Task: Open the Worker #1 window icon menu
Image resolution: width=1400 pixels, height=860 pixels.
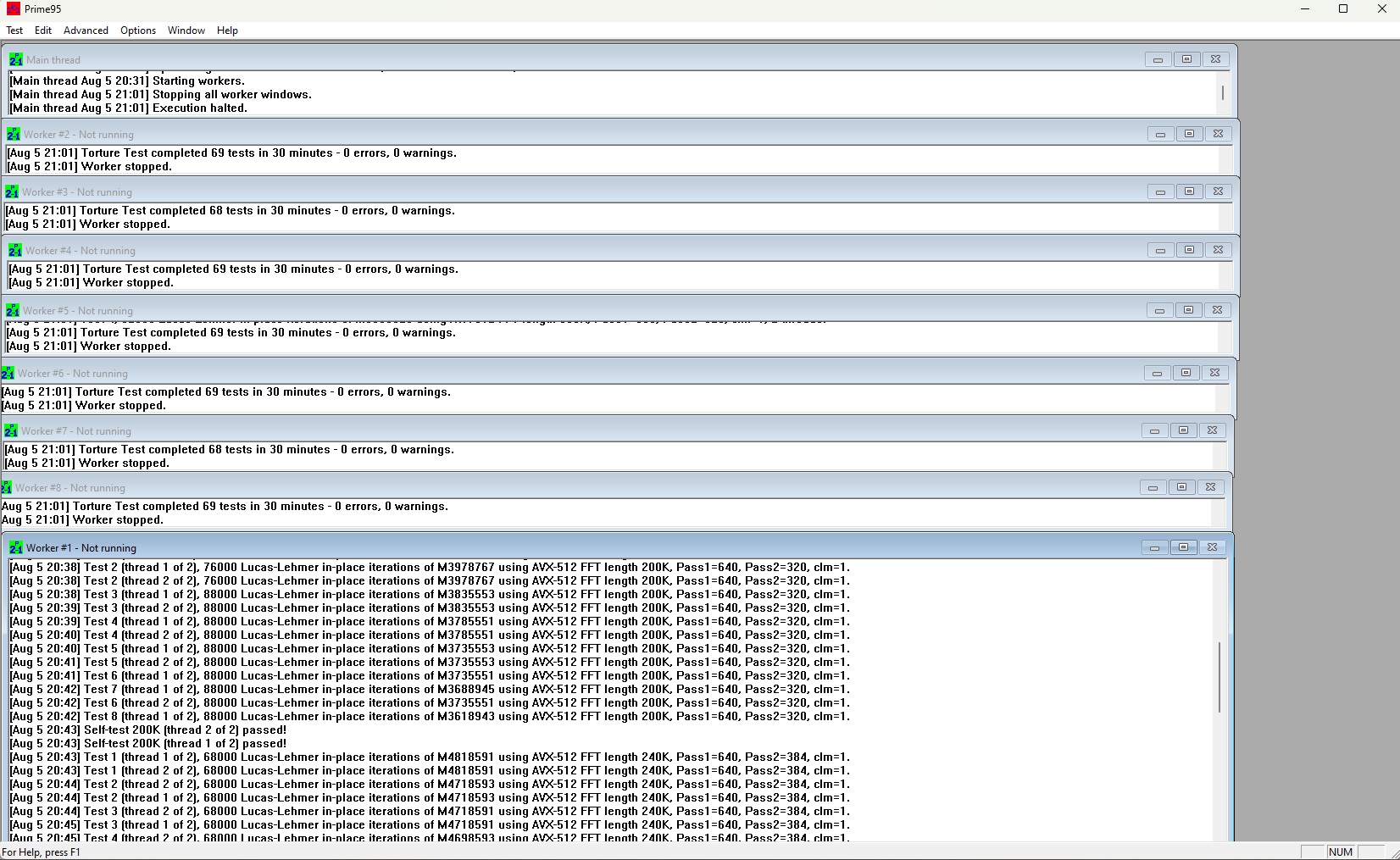Action: pyautogui.click(x=16, y=547)
